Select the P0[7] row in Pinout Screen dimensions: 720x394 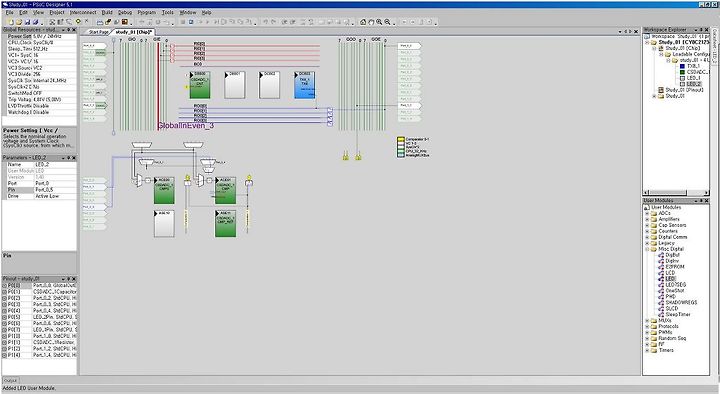[39, 330]
